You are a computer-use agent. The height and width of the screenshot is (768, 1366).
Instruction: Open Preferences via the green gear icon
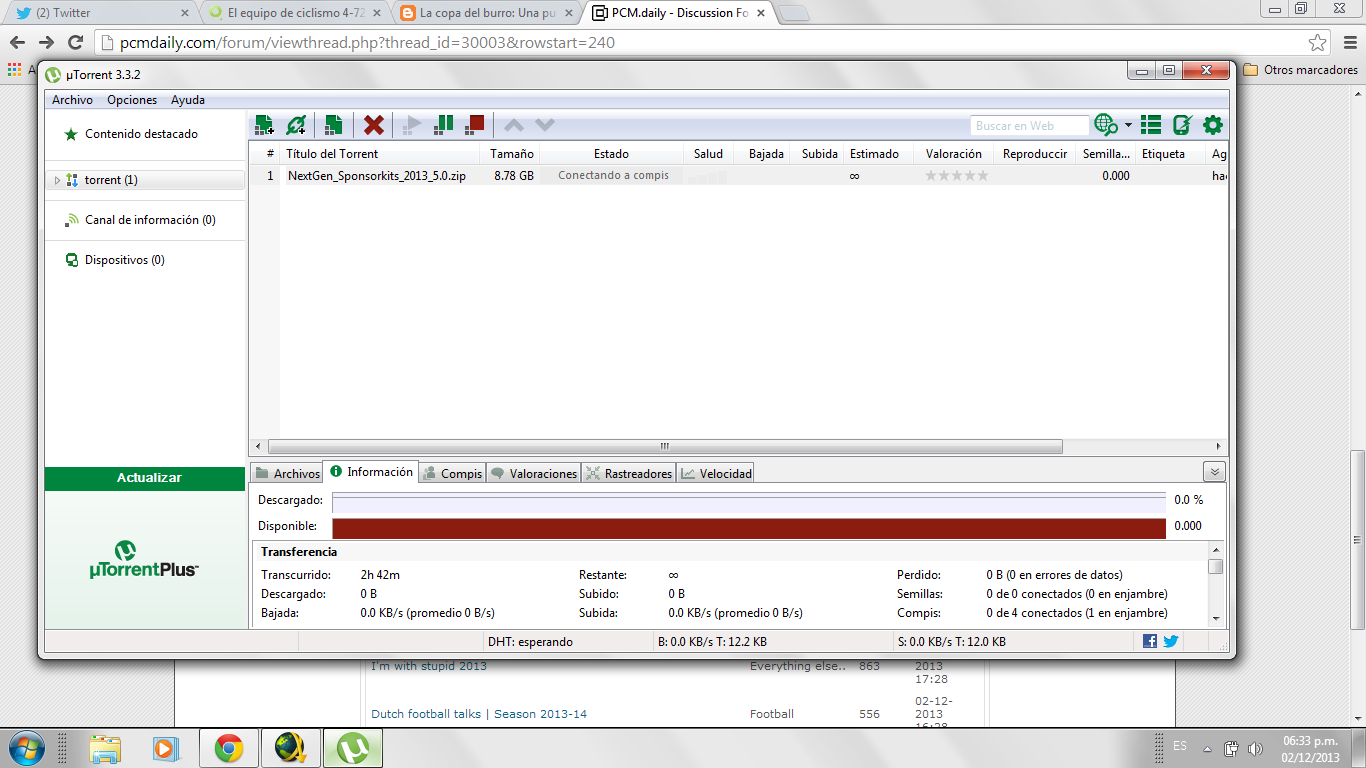coord(1213,125)
